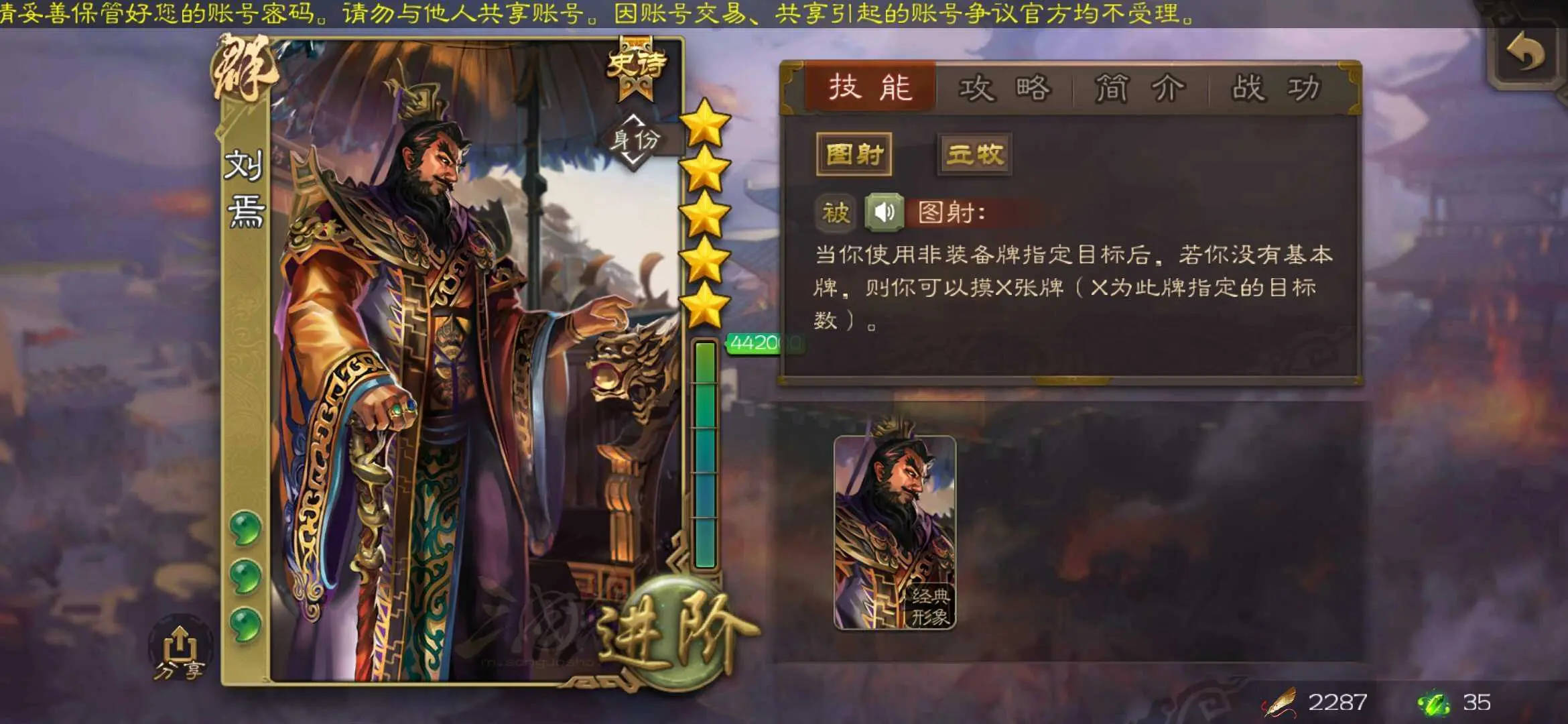Select the 图射 skill button
Image resolution: width=1568 pixels, height=724 pixels.
854,154
